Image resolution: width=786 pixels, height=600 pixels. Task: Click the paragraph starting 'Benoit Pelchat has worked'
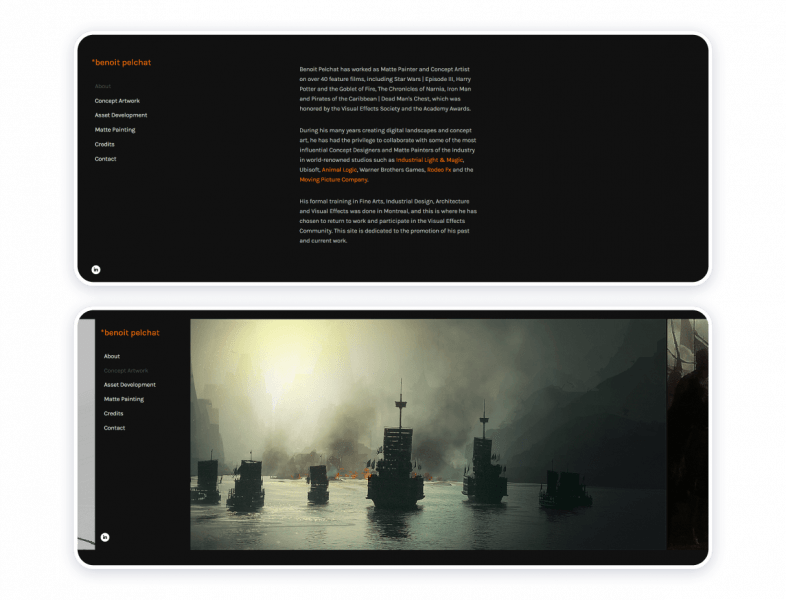click(x=385, y=89)
